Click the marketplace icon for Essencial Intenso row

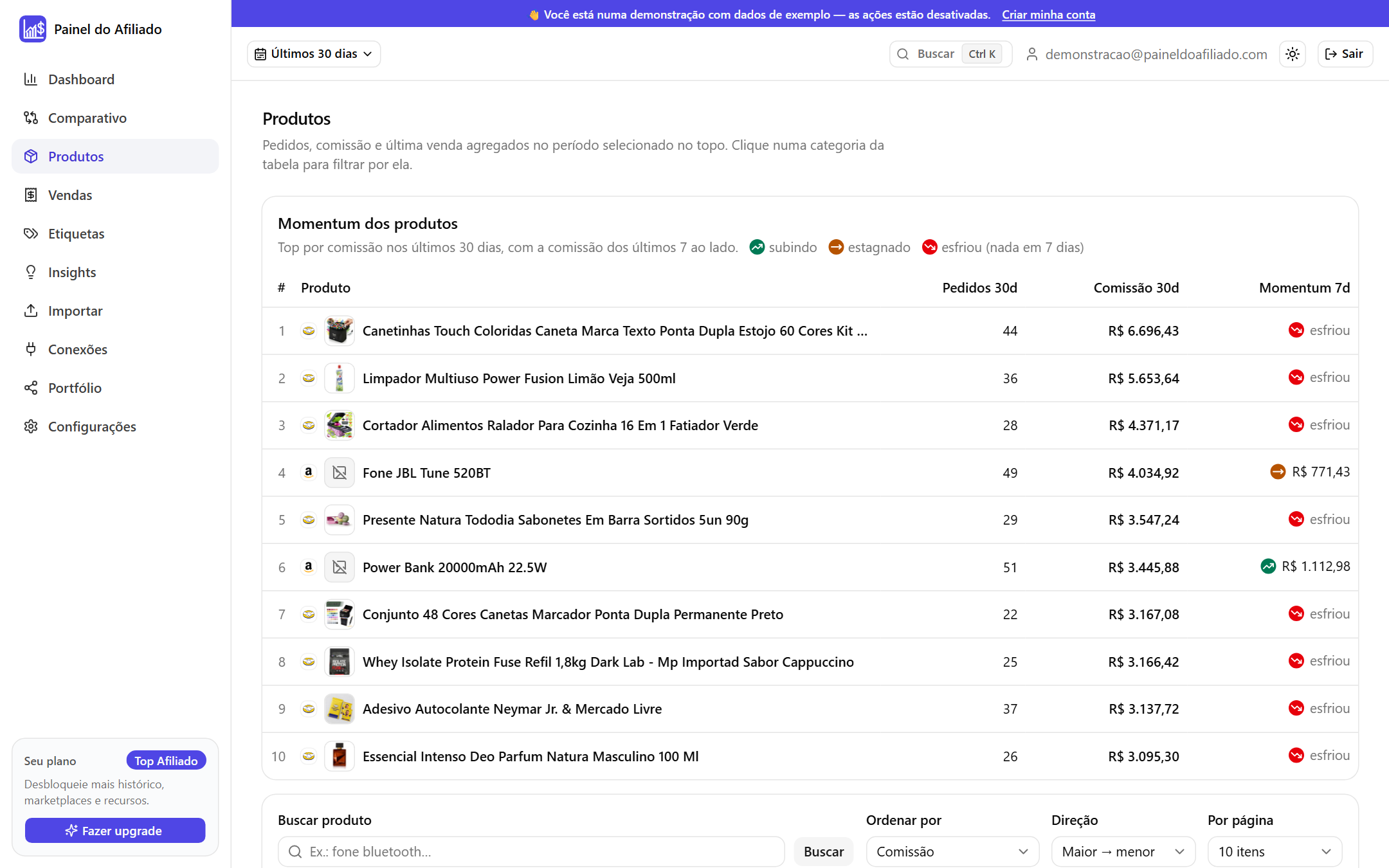coord(309,756)
